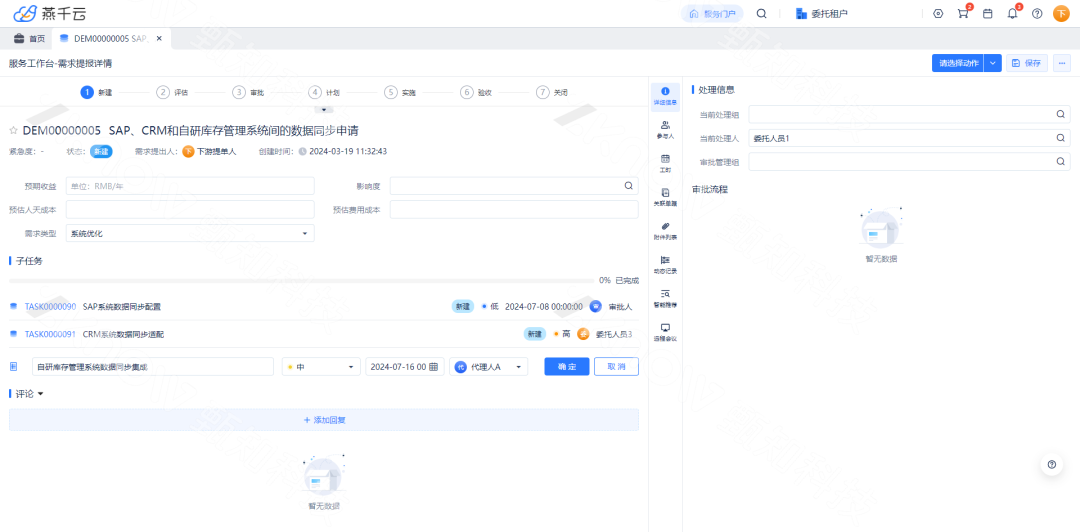1080x532 pixels.
Task: Open the calendar icon in top bar
Action: coord(988,14)
